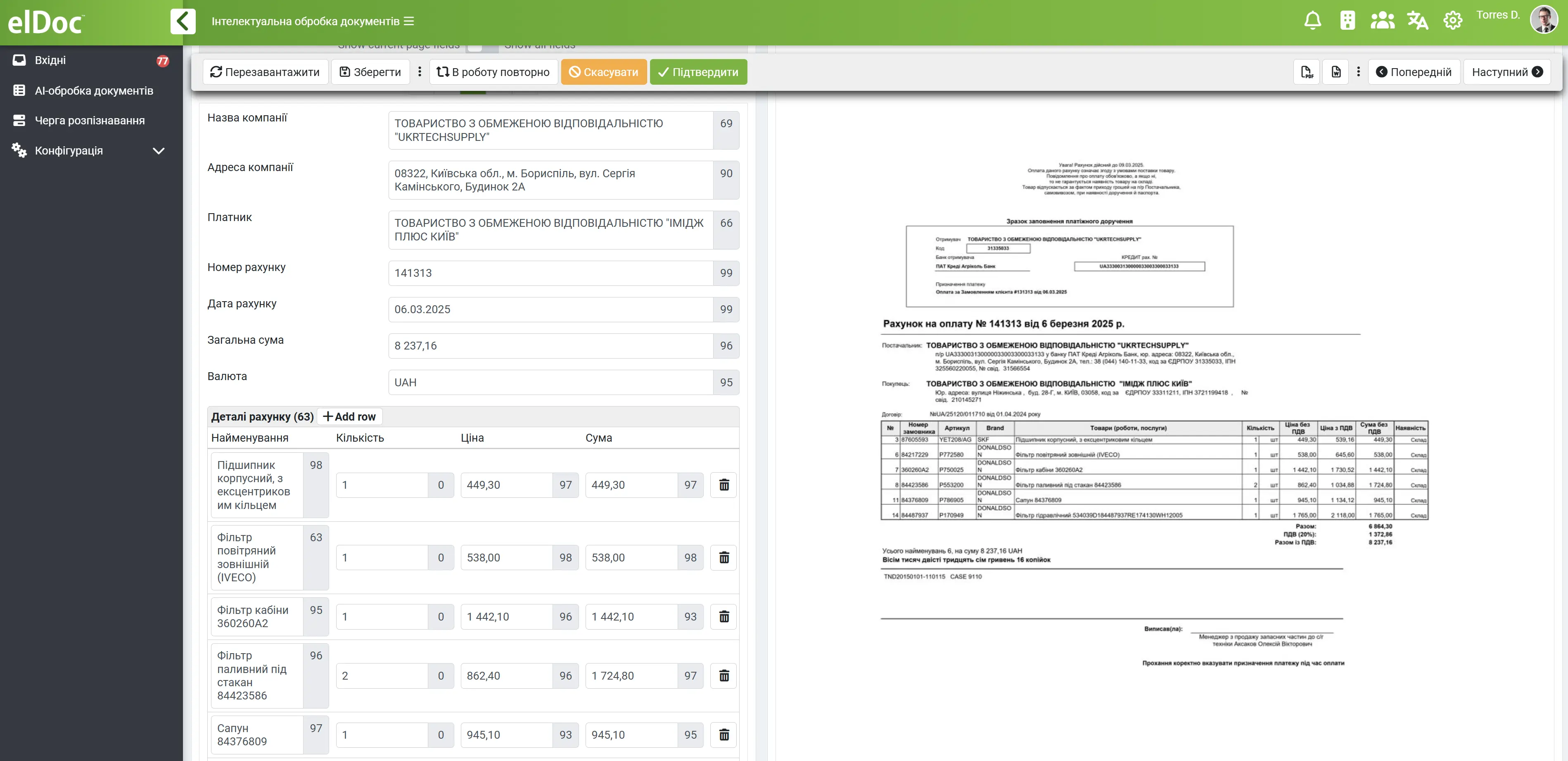Click the Скасувати button
The image size is (1568, 761).
coord(603,72)
